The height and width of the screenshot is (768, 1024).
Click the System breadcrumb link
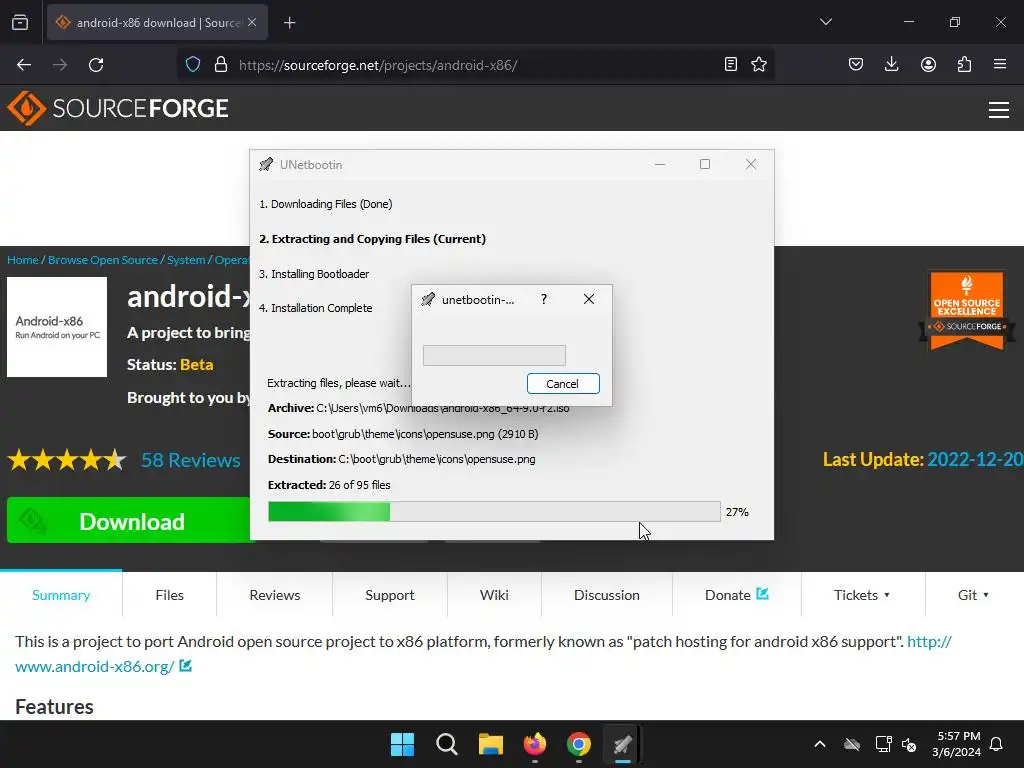[x=186, y=260]
